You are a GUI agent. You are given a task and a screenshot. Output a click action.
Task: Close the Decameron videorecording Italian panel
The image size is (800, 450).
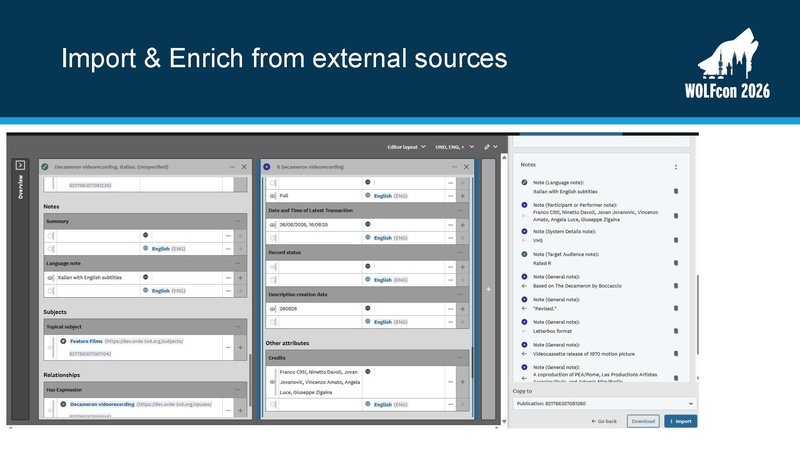pyautogui.click(x=244, y=167)
